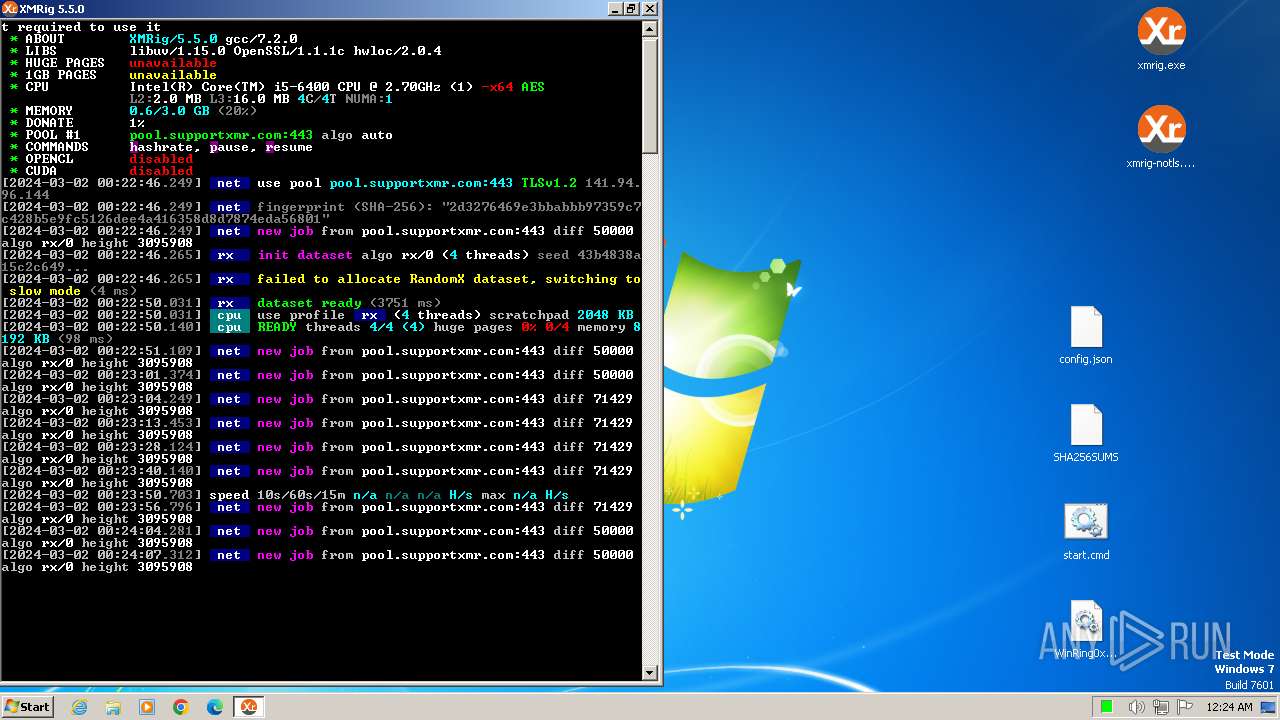Click the 1GB PAGES 'unavailable' value
The height and width of the screenshot is (720, 1280).
[x=173, y=75]
